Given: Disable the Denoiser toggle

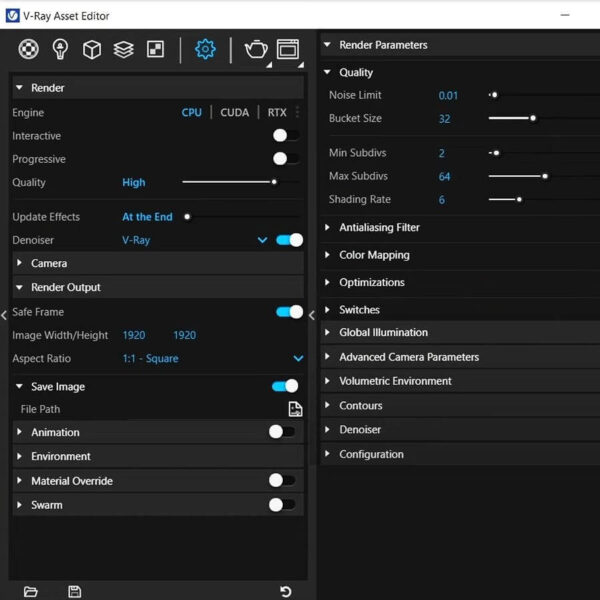Looking at the screenshot, I should pyautogui.click(x=289, y=240).
